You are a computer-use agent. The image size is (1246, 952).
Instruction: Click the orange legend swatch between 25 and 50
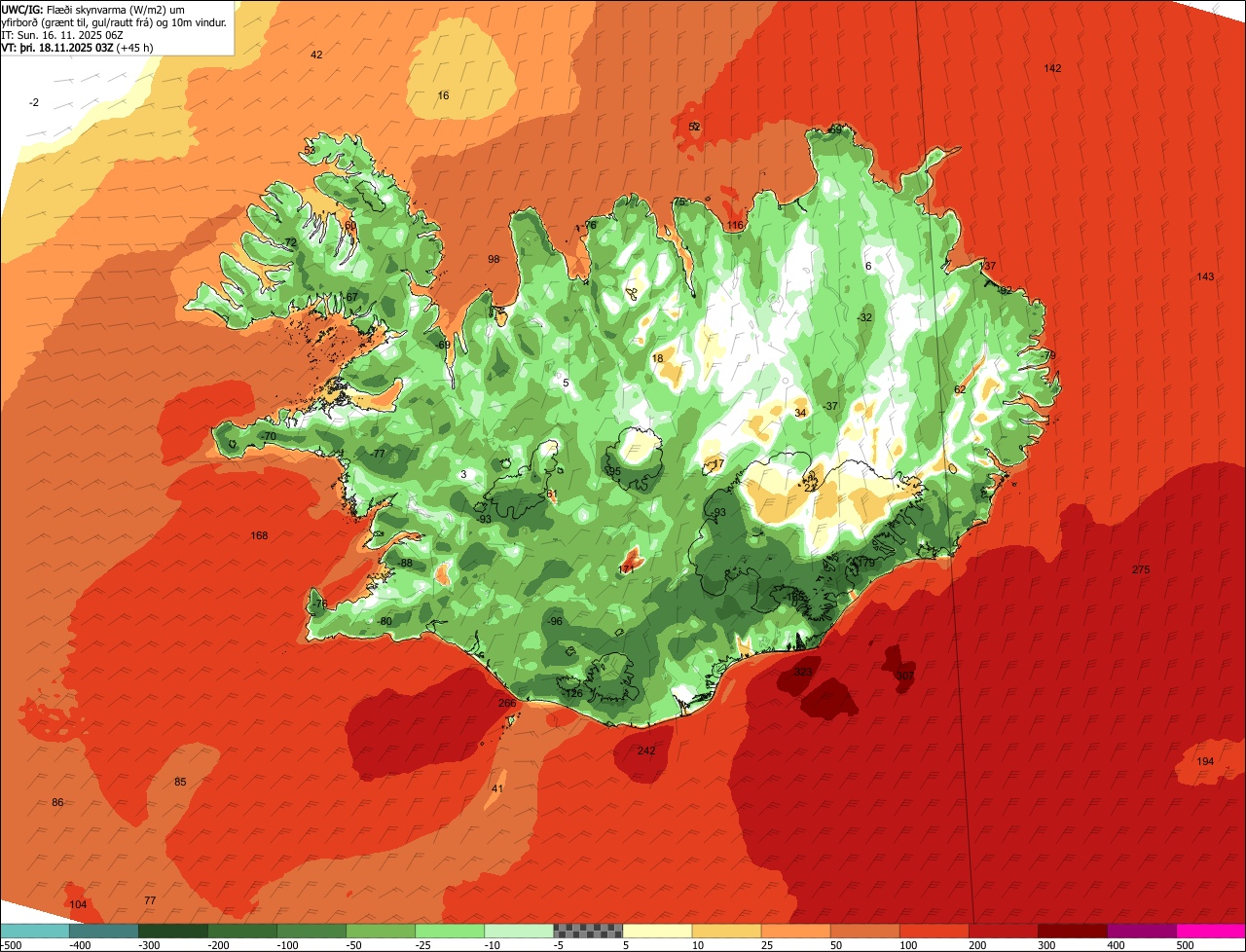pyautogui.click(x=795, y=930)
